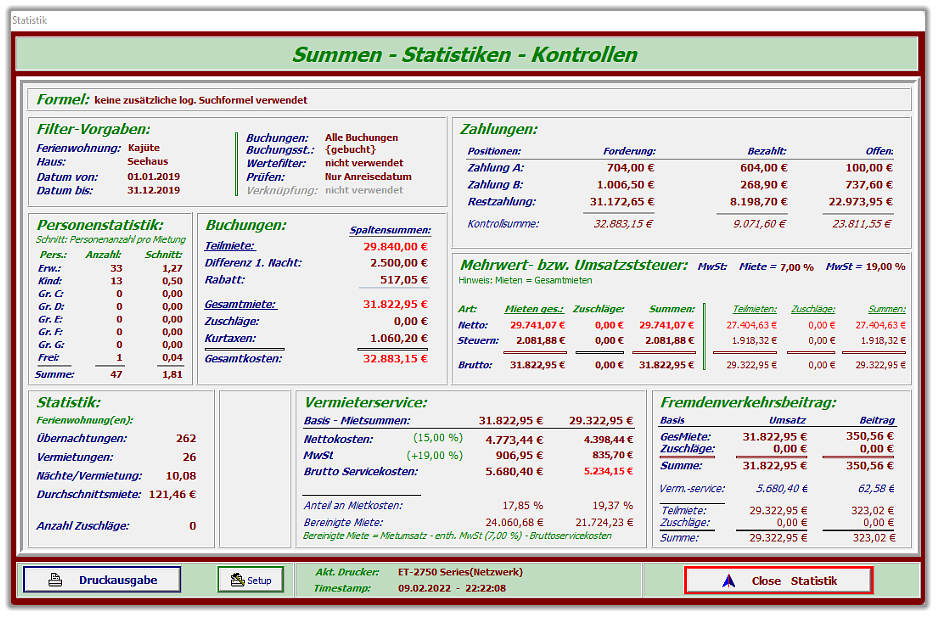Click the printer icon on Druckausgabe
Image resolution: width=937 pixels, height=617 pixels.
57,580
